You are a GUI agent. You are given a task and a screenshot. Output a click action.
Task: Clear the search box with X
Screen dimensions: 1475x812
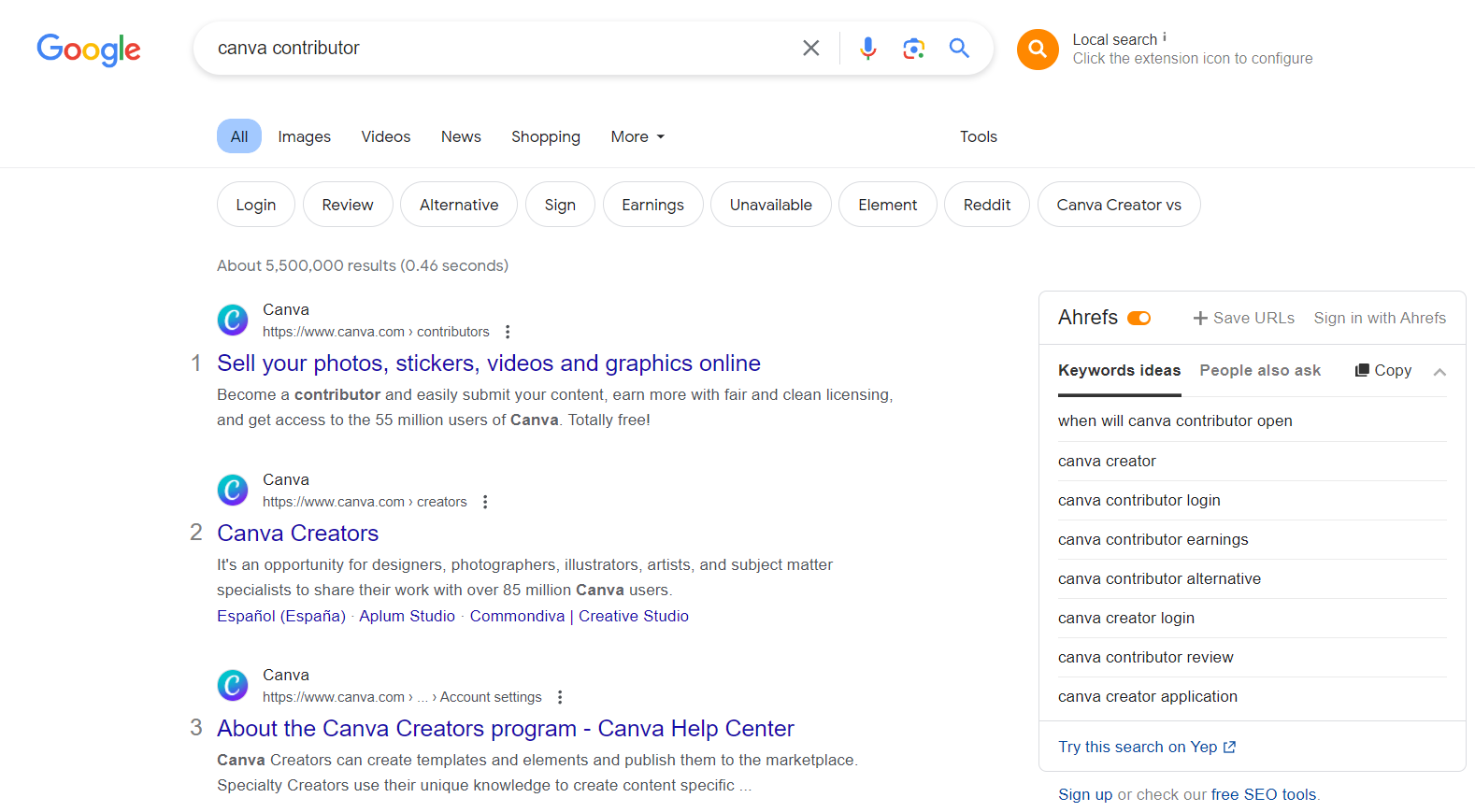tap(810, 48)
